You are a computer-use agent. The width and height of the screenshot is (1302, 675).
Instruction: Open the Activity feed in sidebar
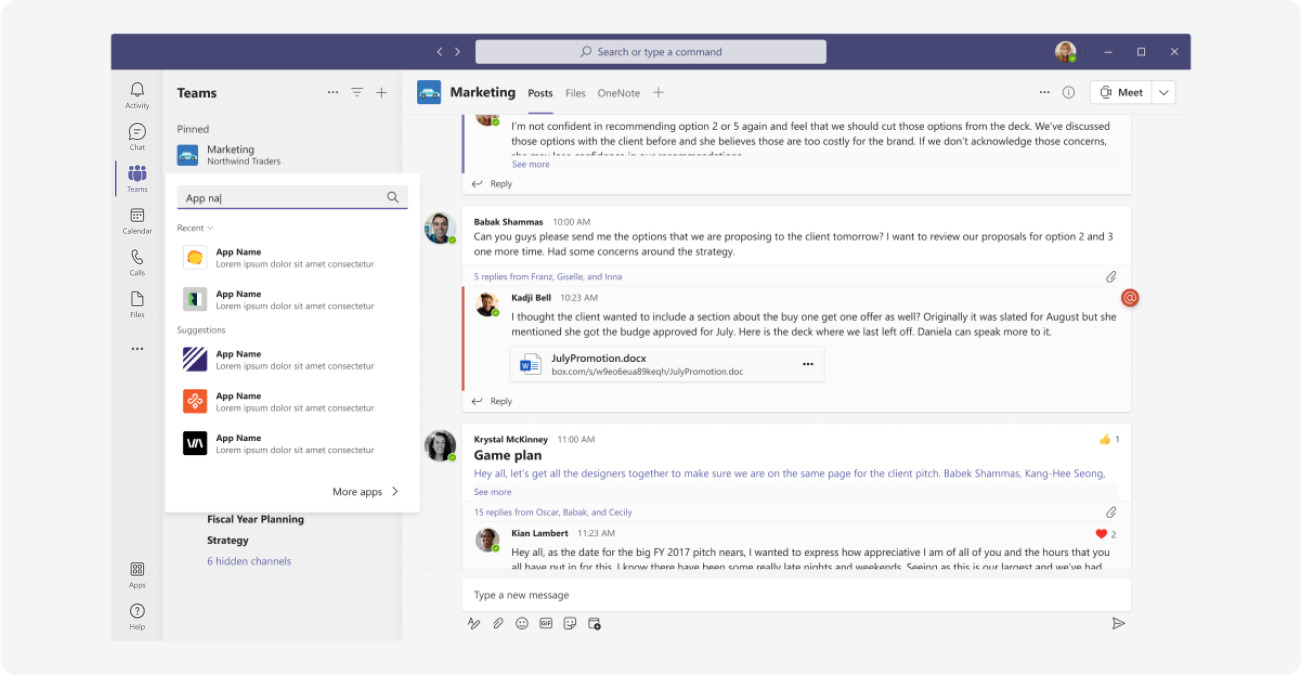tap(137, 96)
